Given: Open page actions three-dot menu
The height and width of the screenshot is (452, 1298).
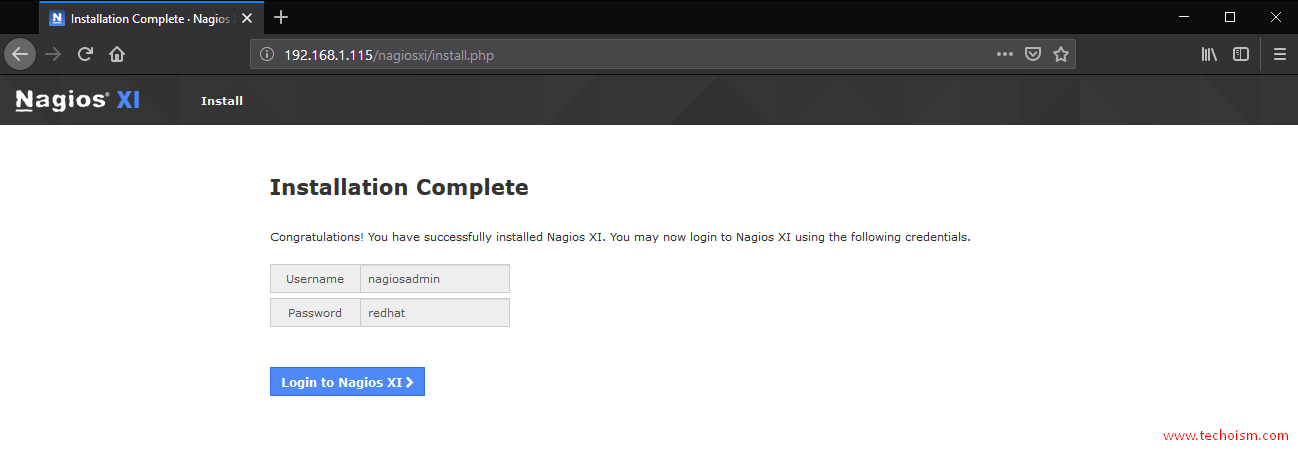Looking at the screenshot, I should (1005, 54).
